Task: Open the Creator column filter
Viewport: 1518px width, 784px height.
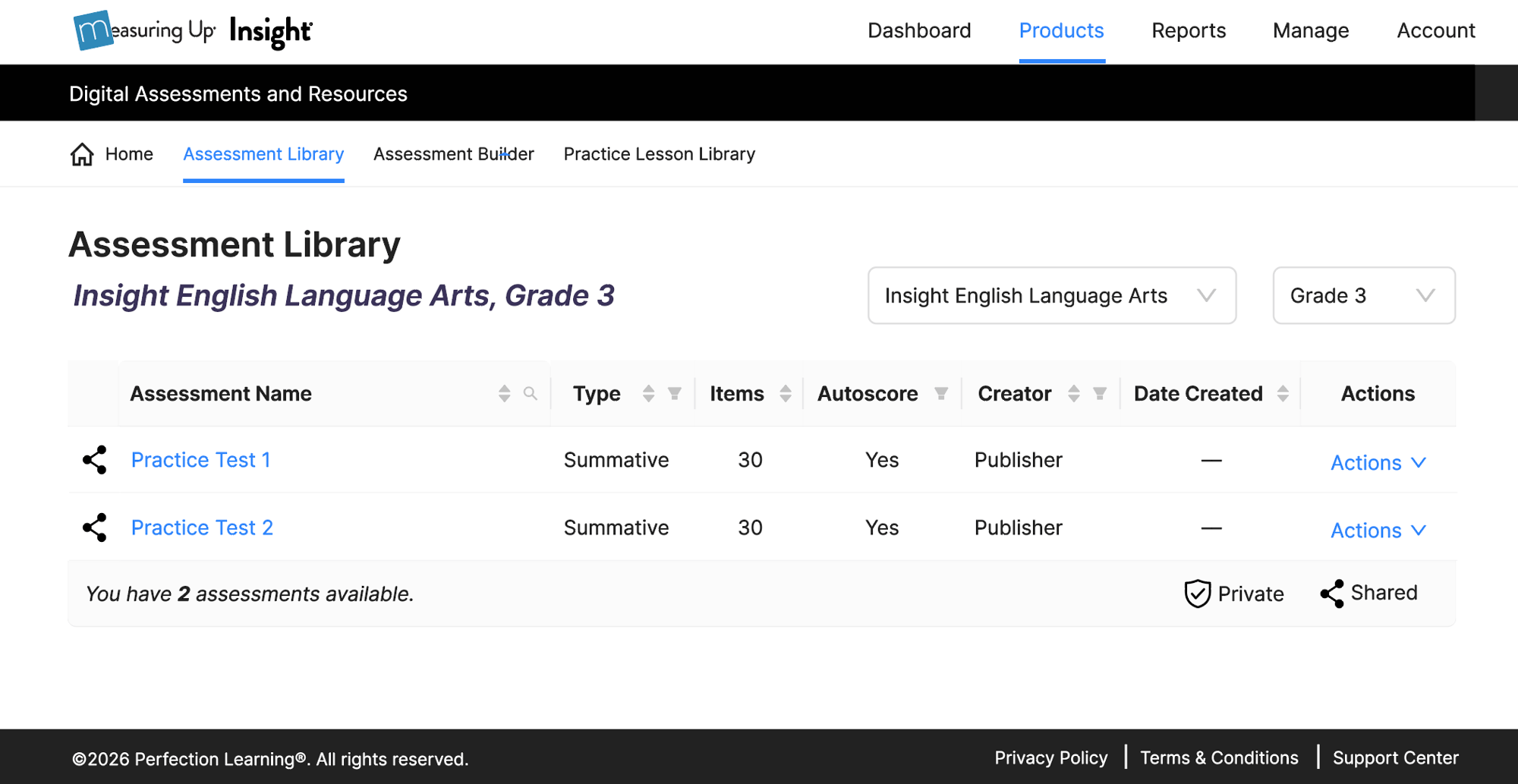Action: click(x=1100, y=393)
